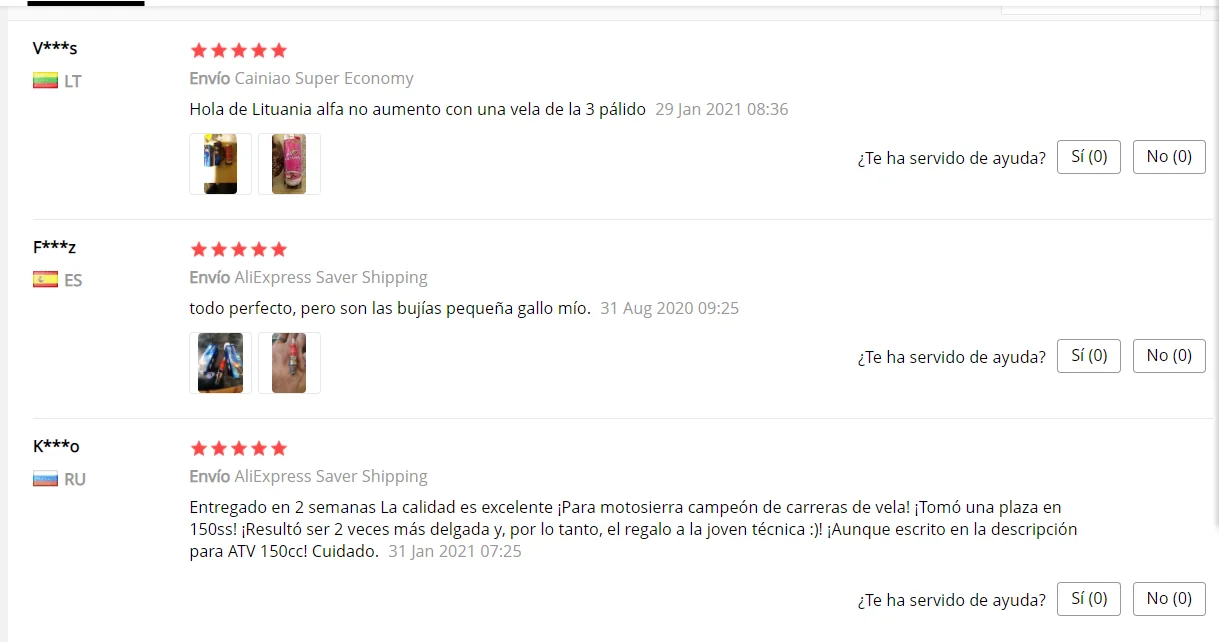Click the five-star rating on F***z review
1219x642 pixels.
(238, 249)
